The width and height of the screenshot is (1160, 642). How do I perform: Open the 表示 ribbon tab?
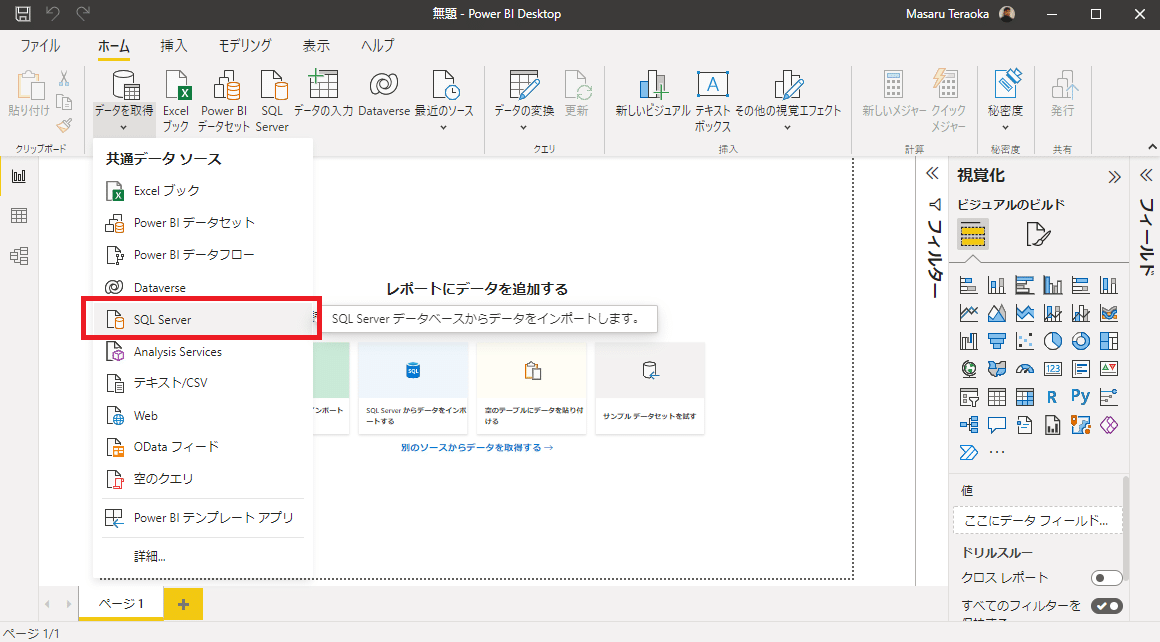click(x=316, y=46)
